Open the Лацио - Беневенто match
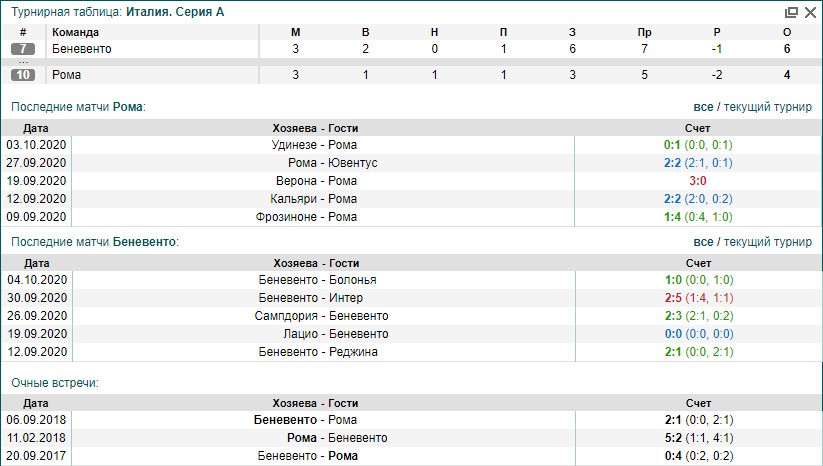Screen dimensions: 823x466 coord(323,334)
